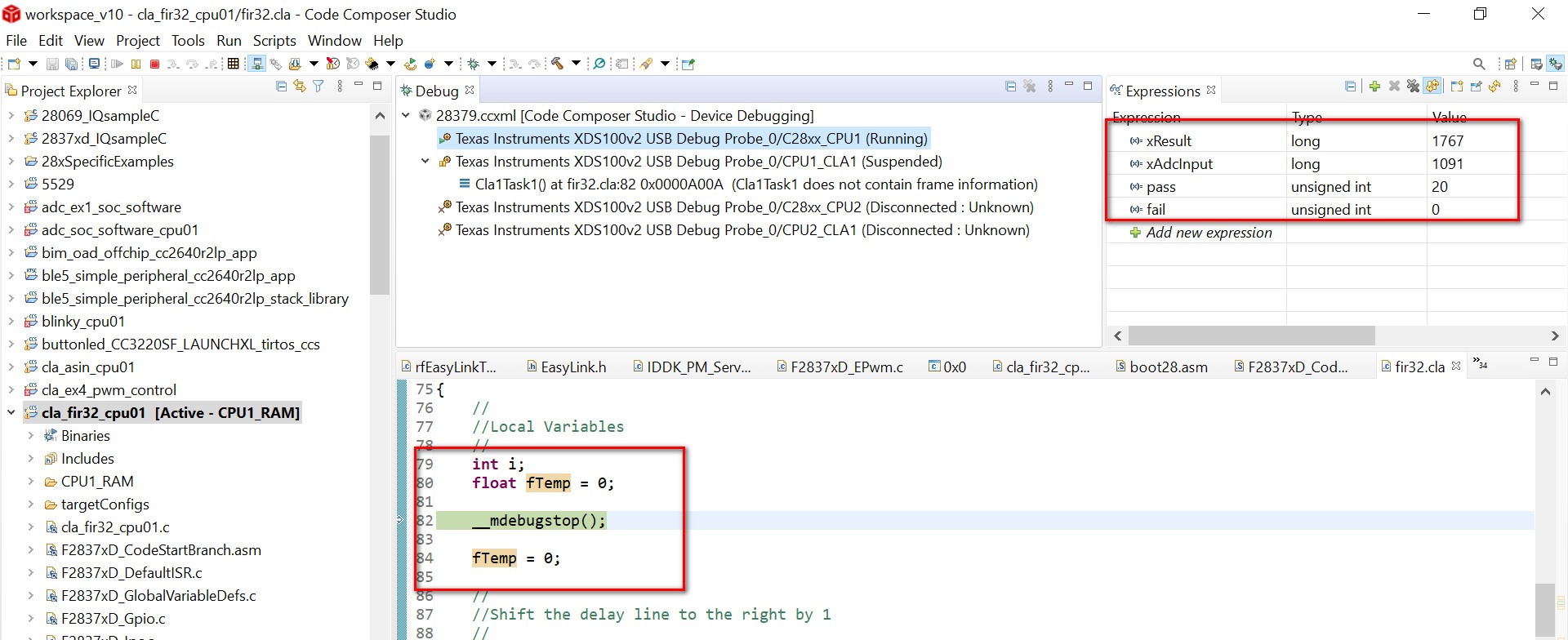Switch to boot28.asm editor tab
Image resolution: width=1568 pixels, height=640 pixels.
(1161, 367)
